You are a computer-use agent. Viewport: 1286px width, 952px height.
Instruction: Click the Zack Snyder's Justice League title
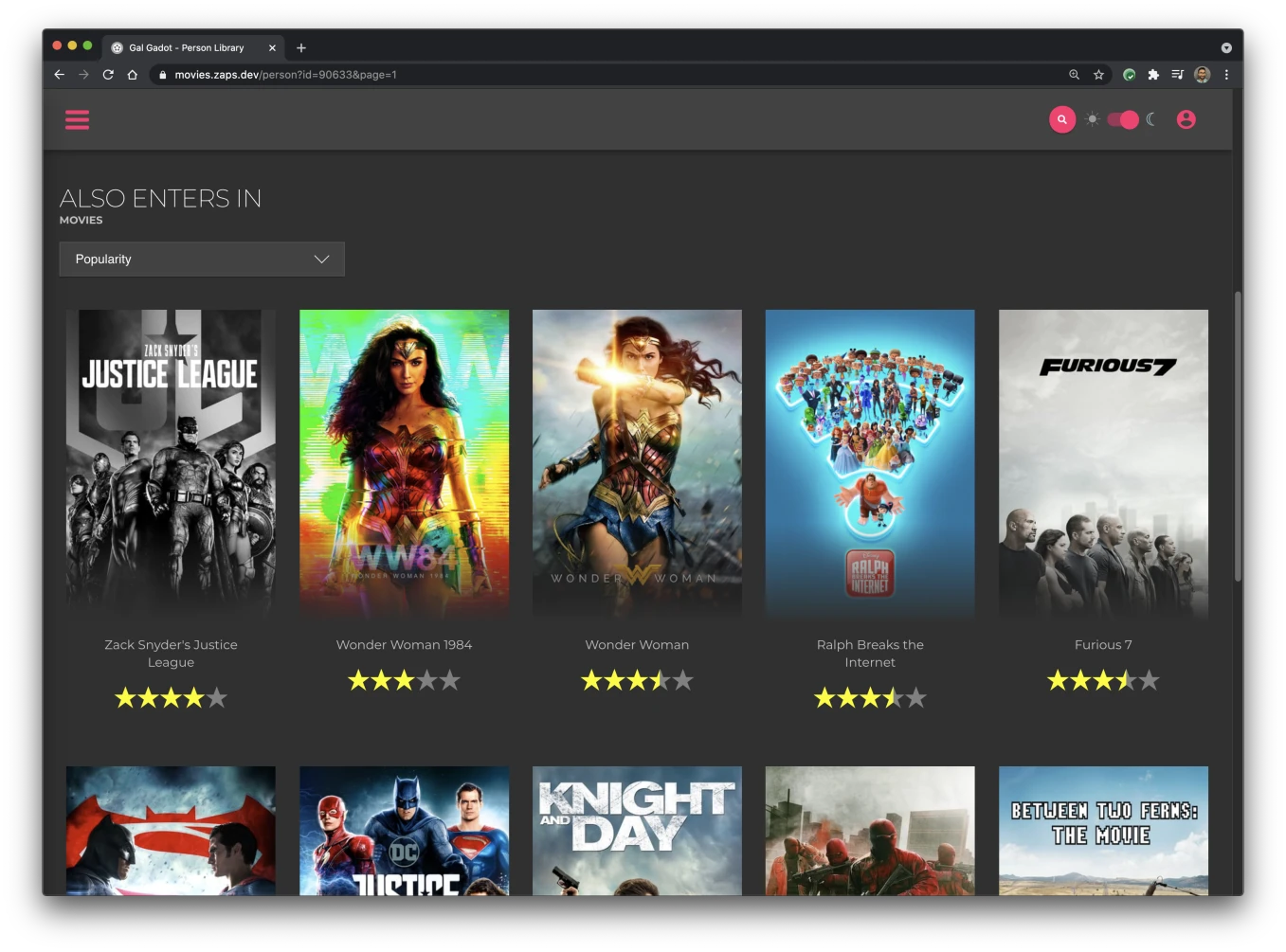pyautogui.click(x=171, y=654)
